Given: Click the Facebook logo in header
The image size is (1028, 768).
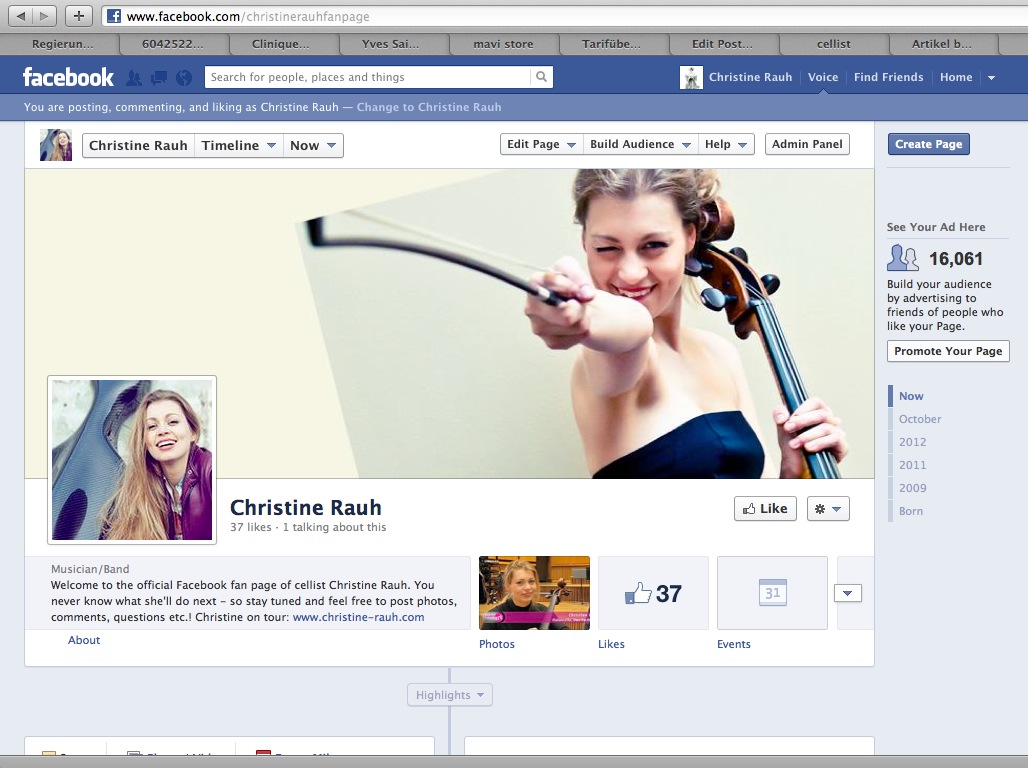Looking at the screenshot, I should 68,78.
